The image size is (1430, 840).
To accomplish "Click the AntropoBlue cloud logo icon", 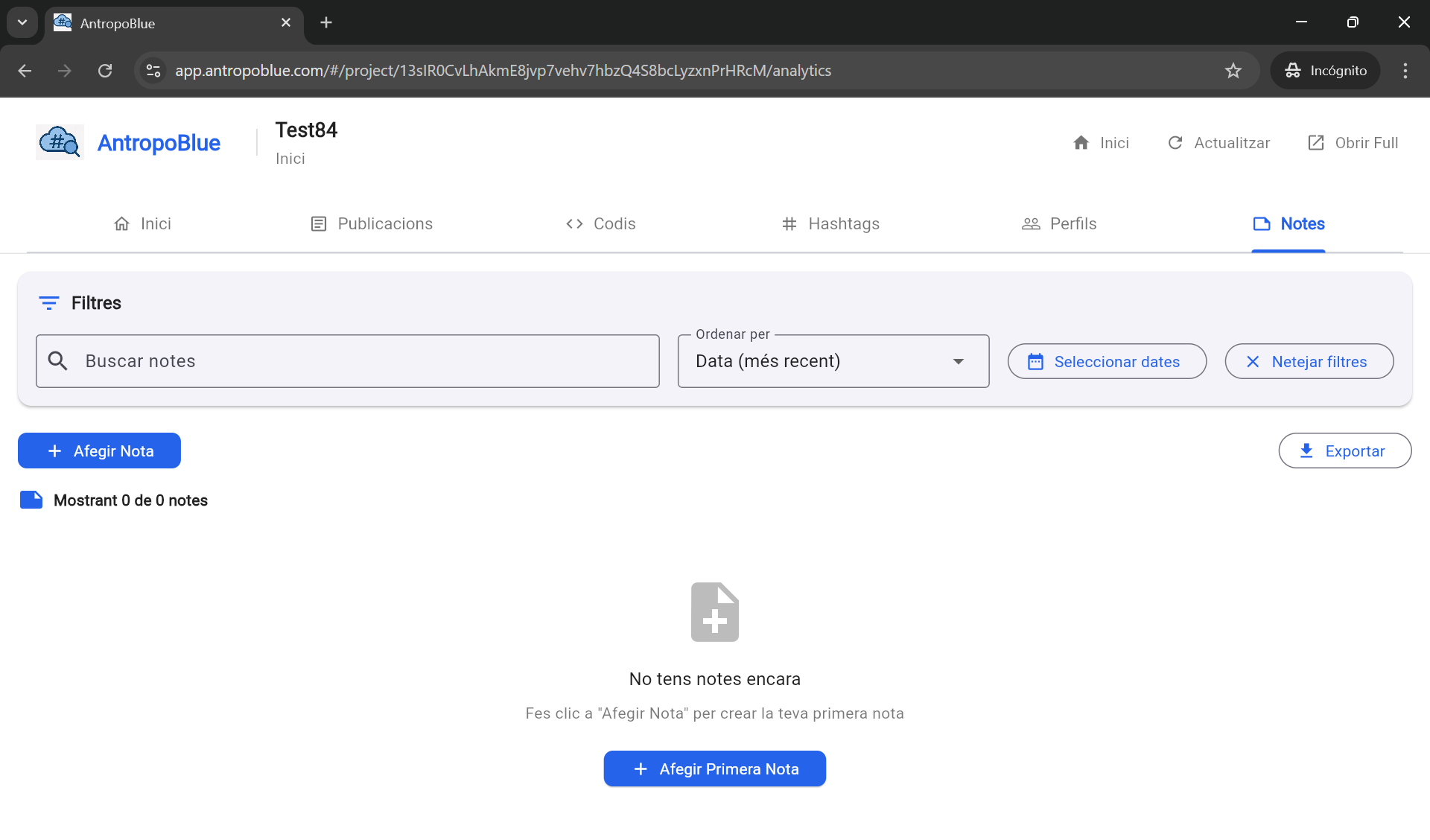I will [x=60, y=142].
